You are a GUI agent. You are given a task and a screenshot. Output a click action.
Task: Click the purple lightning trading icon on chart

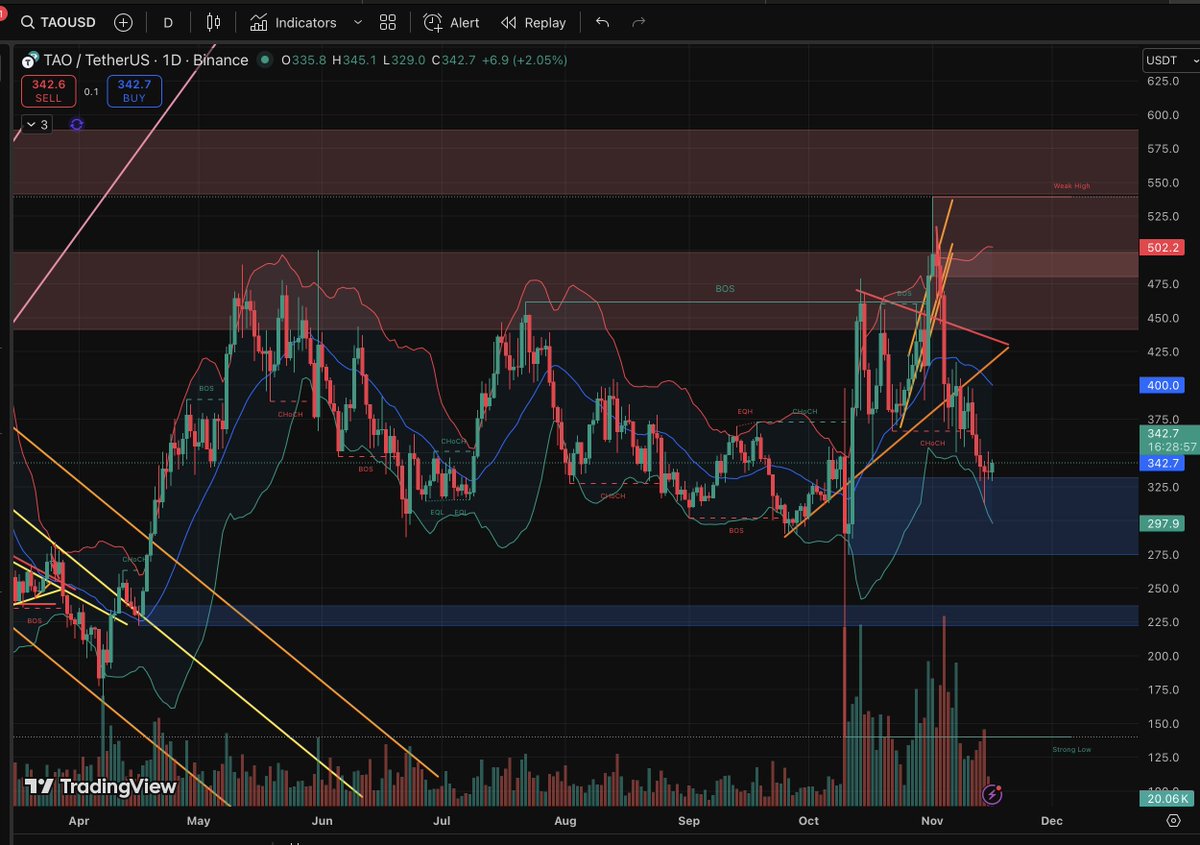click(991, 795)
